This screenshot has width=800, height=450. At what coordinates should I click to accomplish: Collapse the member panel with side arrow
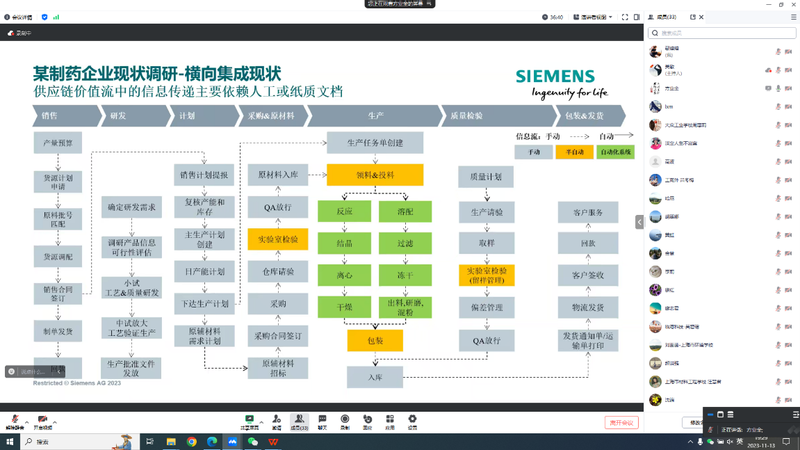(x=640, y=222)
